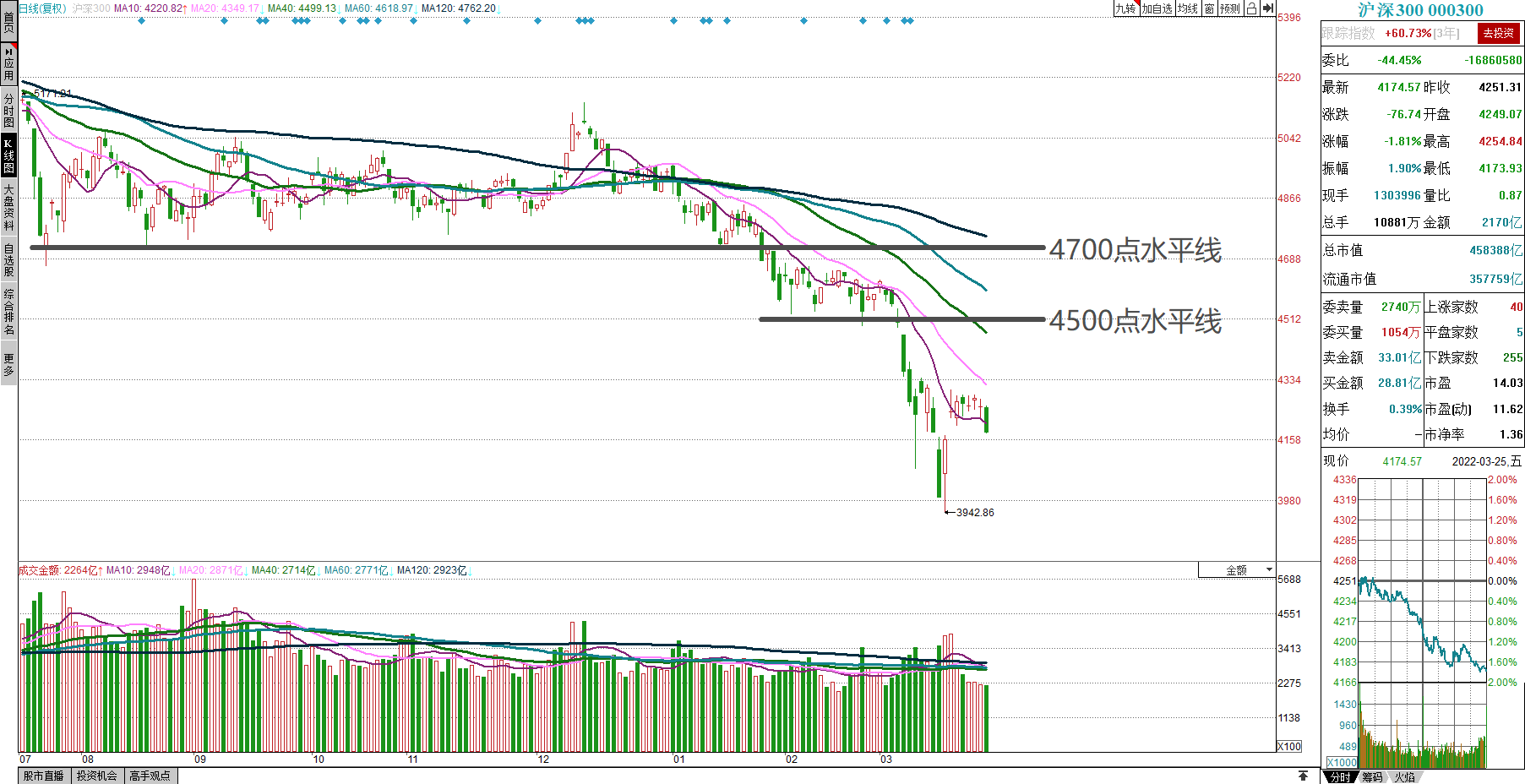Expand the 更多 sidebar menu
The width and height of the screenshot is (1525, 784).
click(8, 365)
